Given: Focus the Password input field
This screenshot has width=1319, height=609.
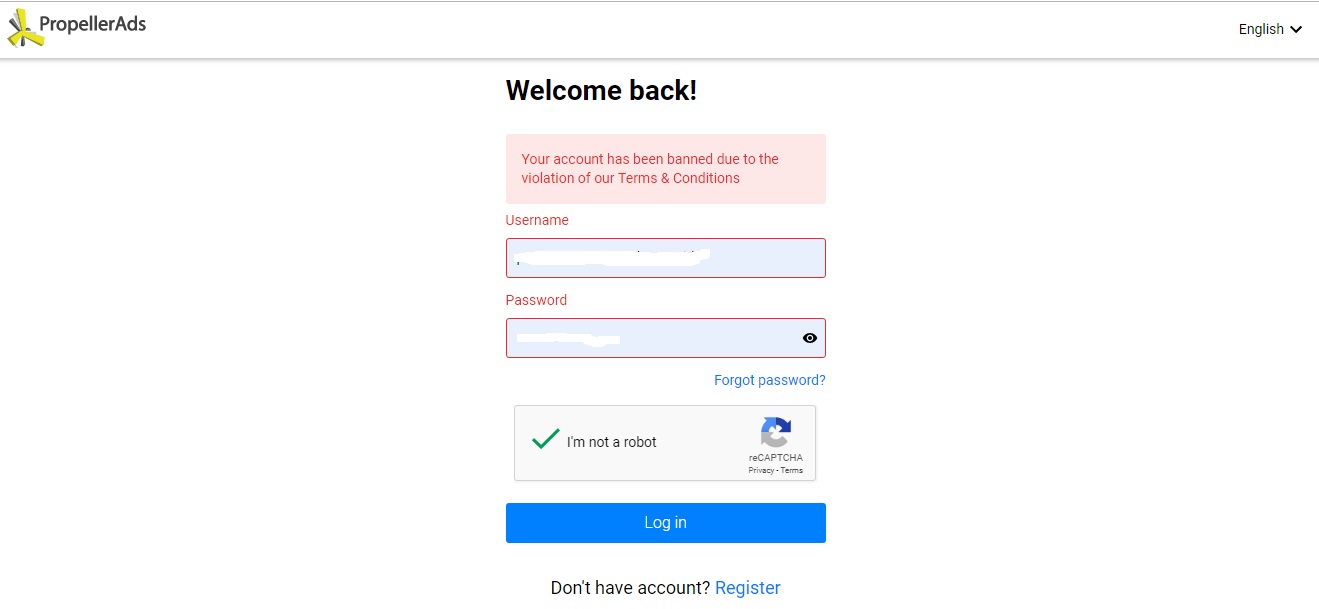Looking at the screenshot, I should tap(650, 338).
